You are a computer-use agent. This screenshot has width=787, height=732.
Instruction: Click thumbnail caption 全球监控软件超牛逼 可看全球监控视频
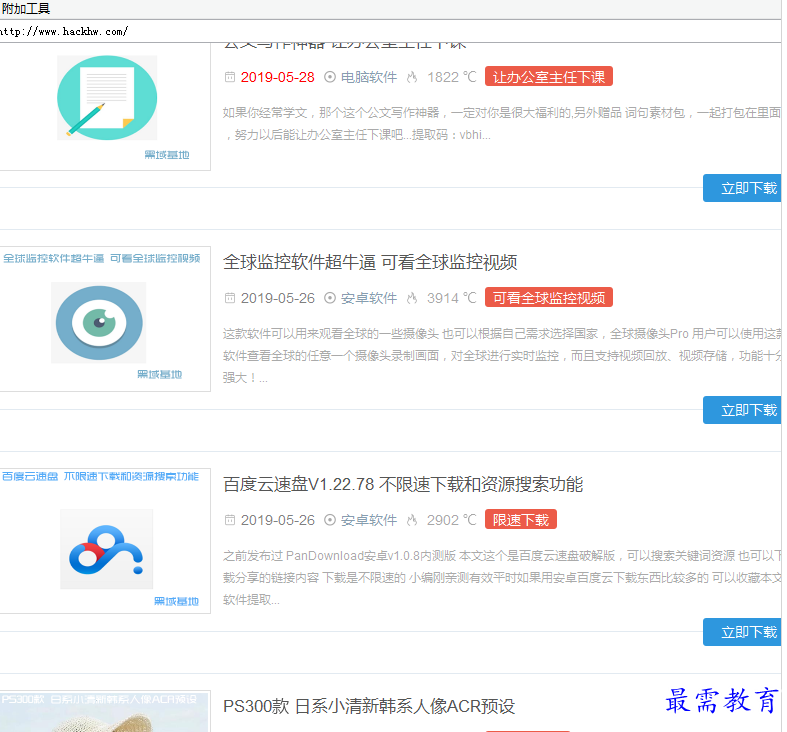coord(102,258)
